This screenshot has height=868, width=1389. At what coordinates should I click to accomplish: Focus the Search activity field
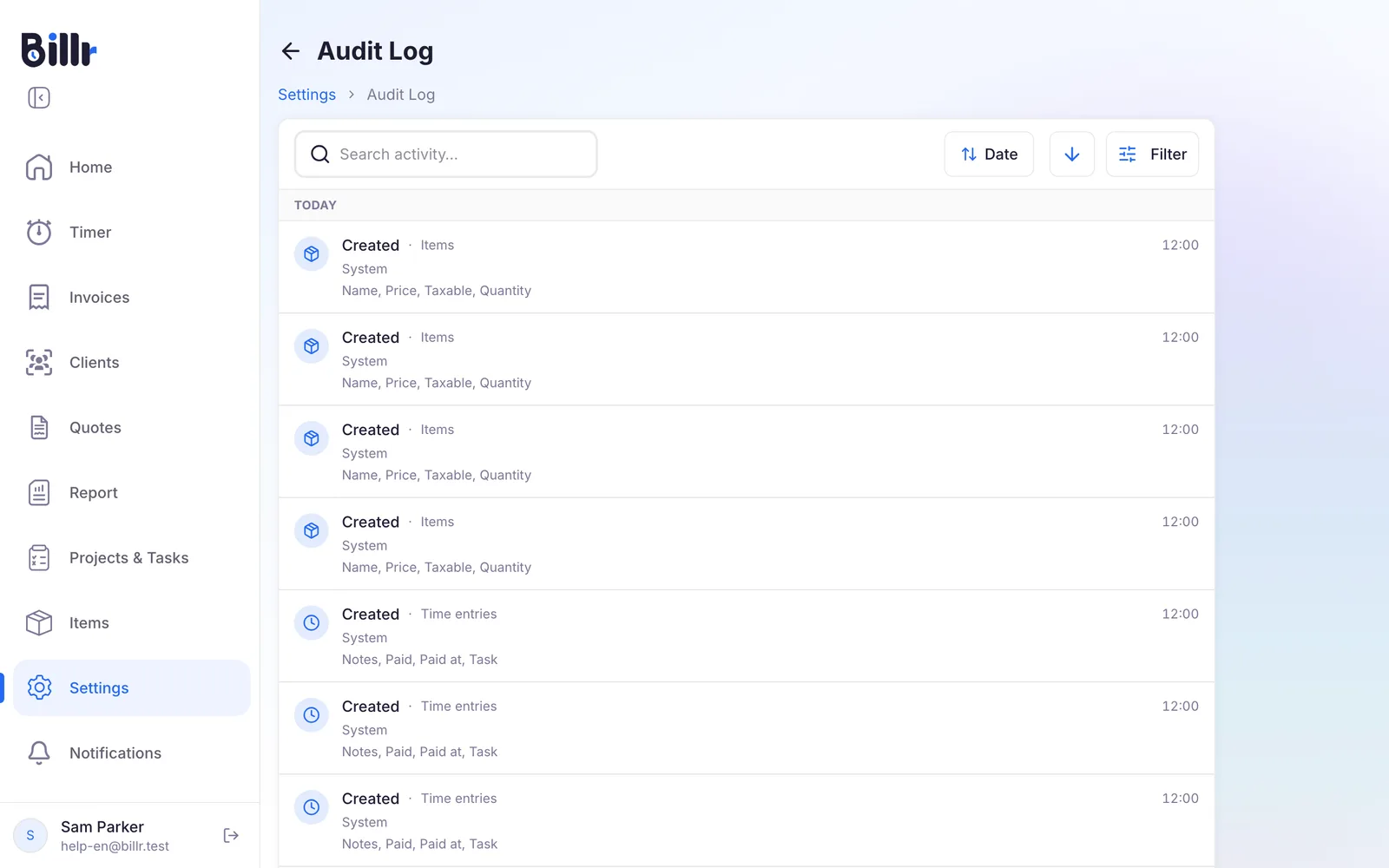click(446, 155)
